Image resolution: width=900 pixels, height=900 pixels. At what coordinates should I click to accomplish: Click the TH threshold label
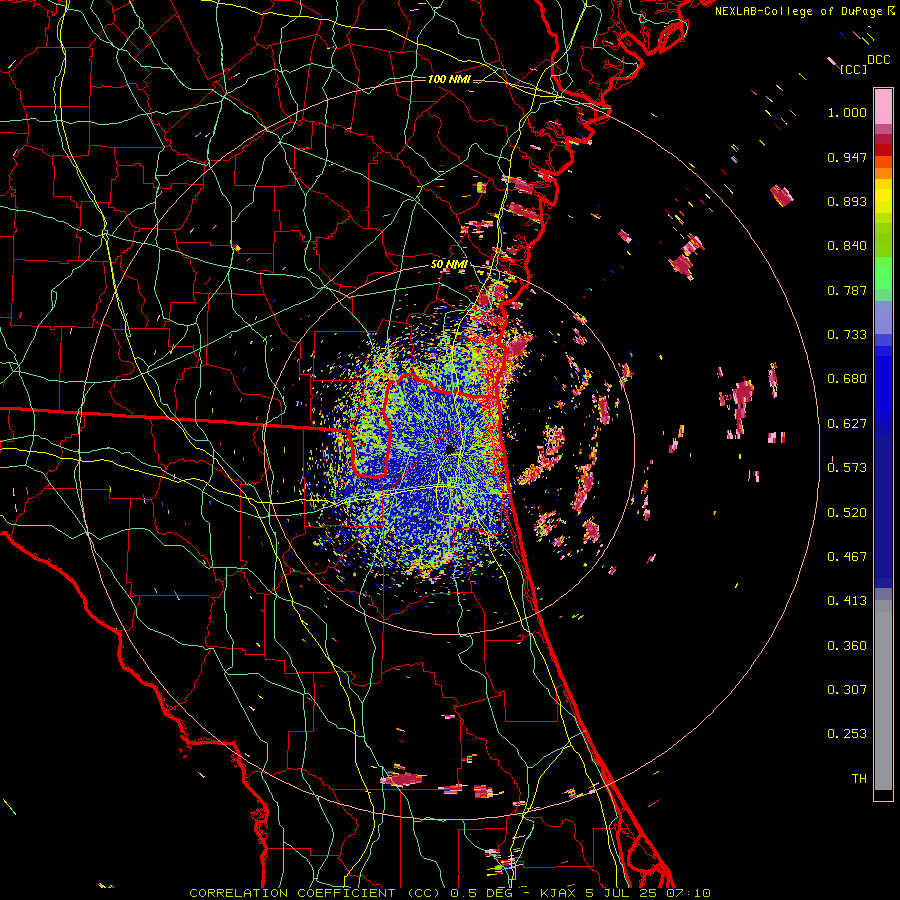[x=859, y=778]
